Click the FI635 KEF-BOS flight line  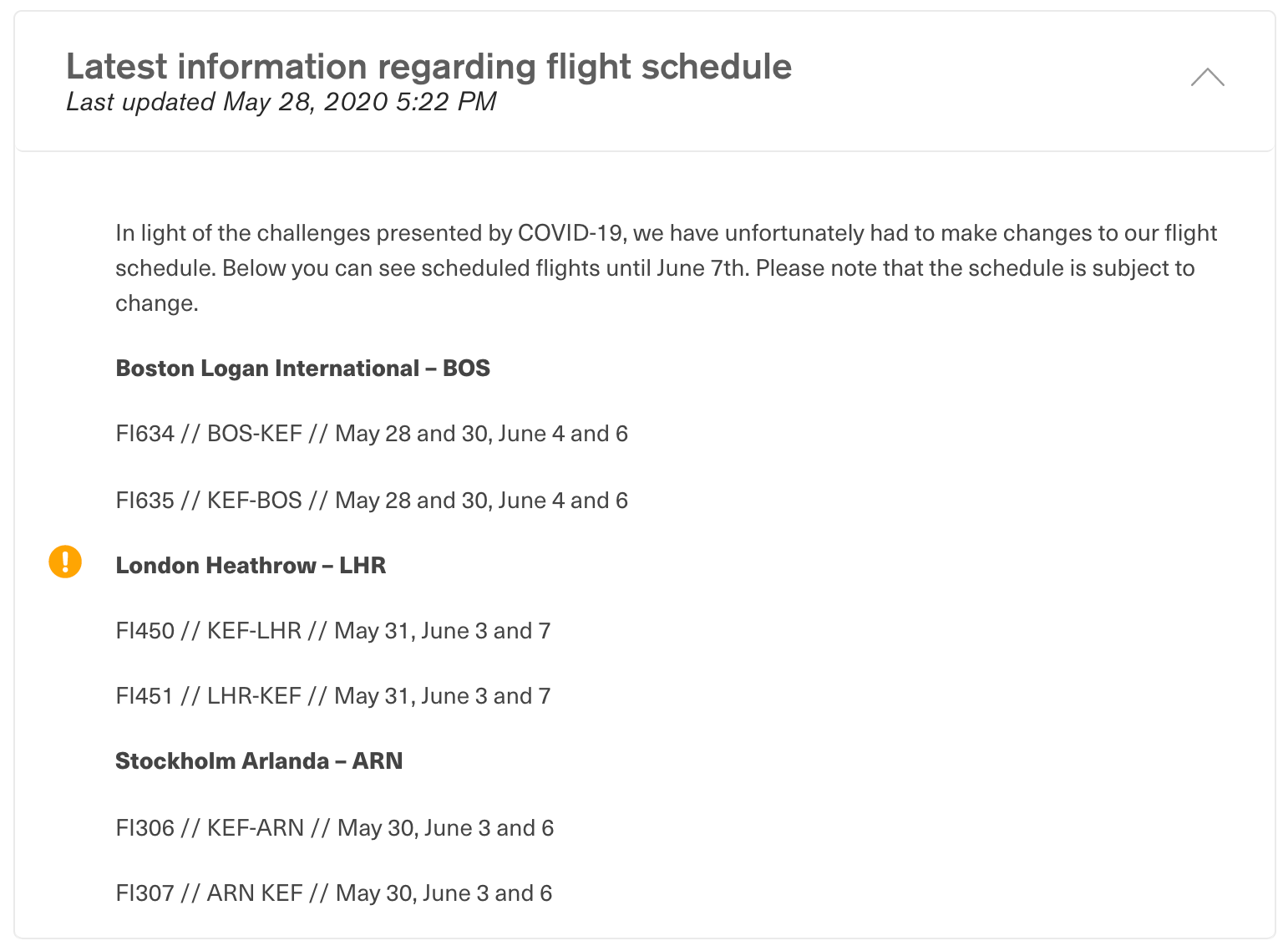372,501
